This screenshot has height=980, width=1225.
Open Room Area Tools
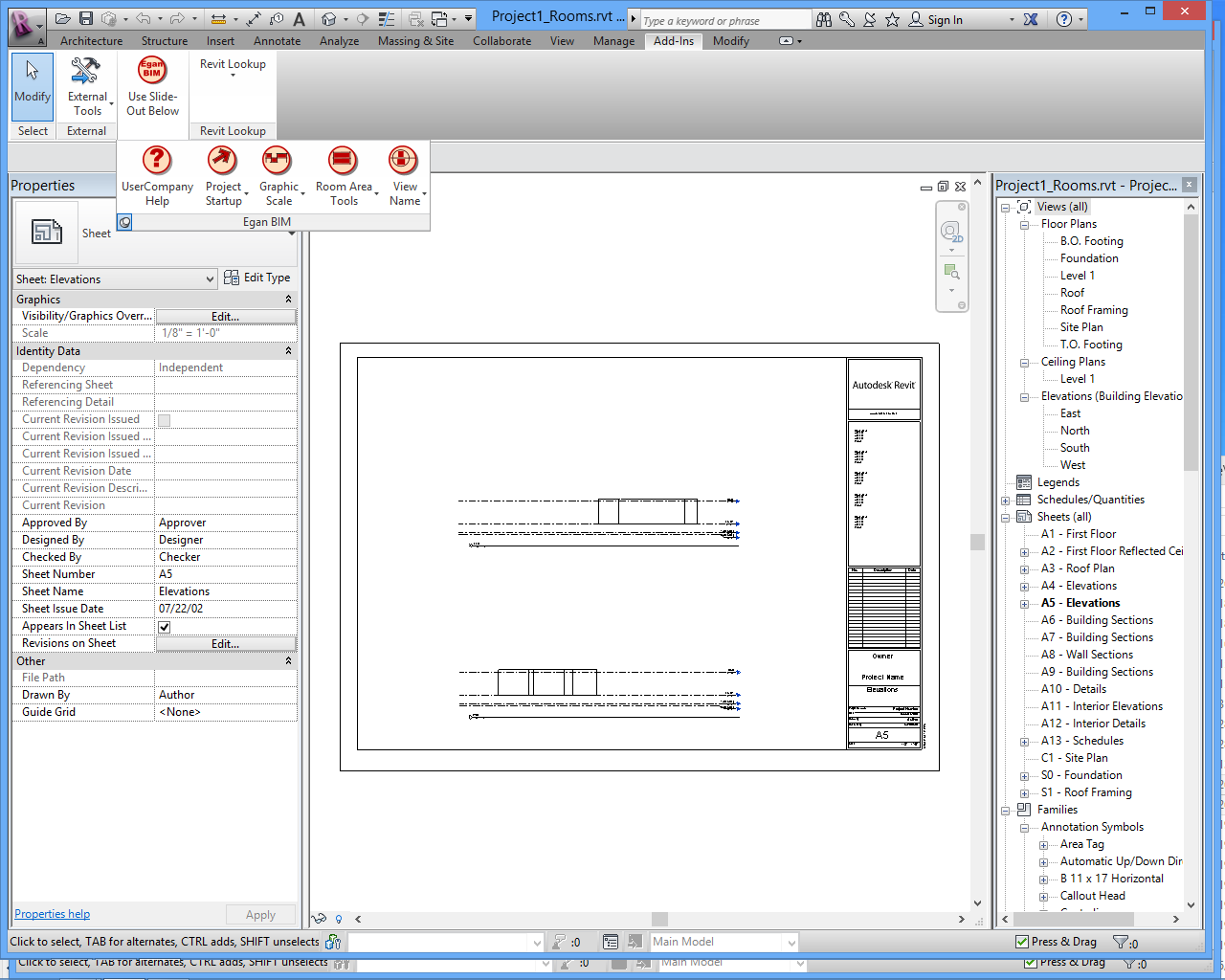pyautogui.click(x=345, y=176)
